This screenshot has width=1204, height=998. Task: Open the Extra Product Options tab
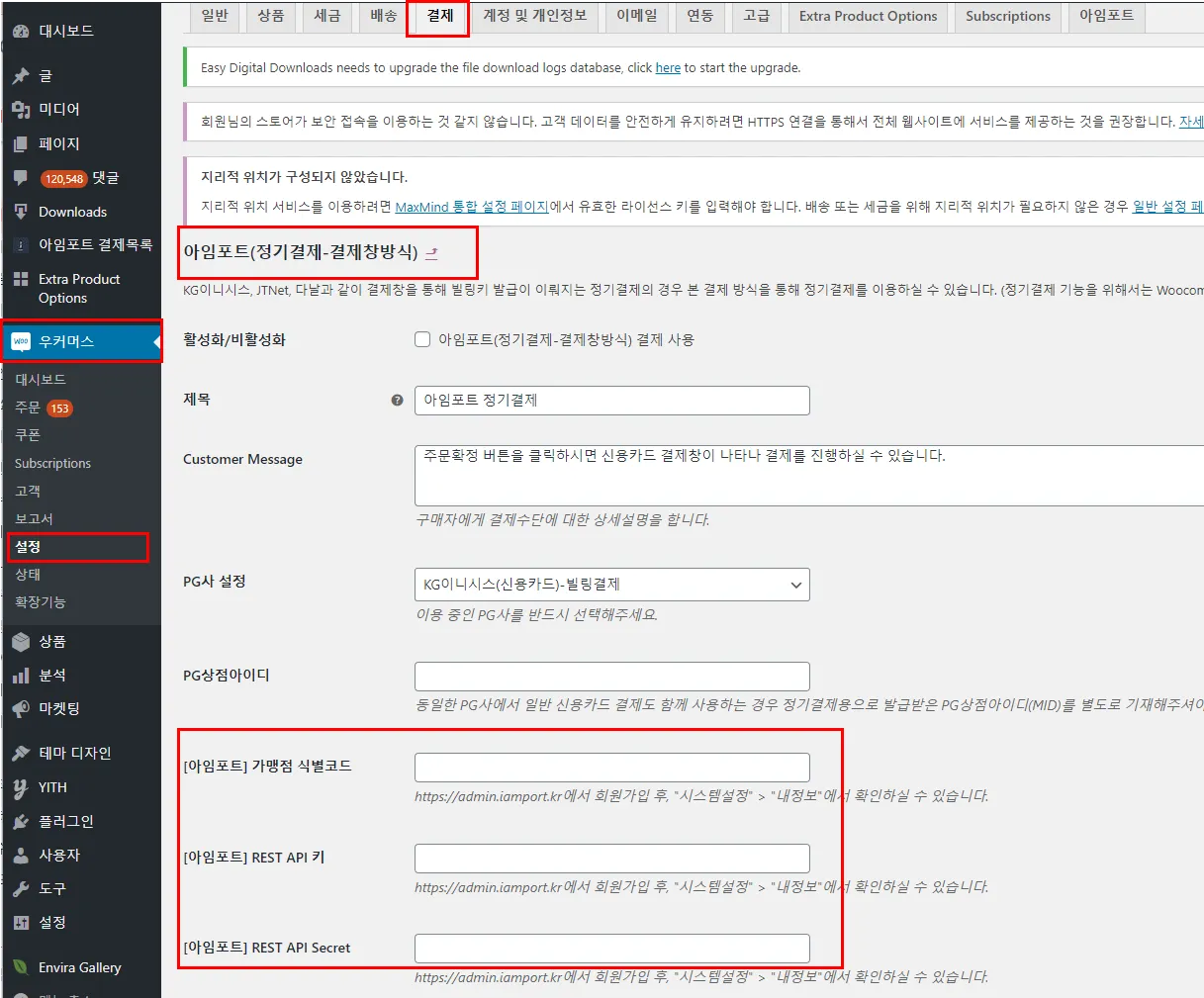868,16
